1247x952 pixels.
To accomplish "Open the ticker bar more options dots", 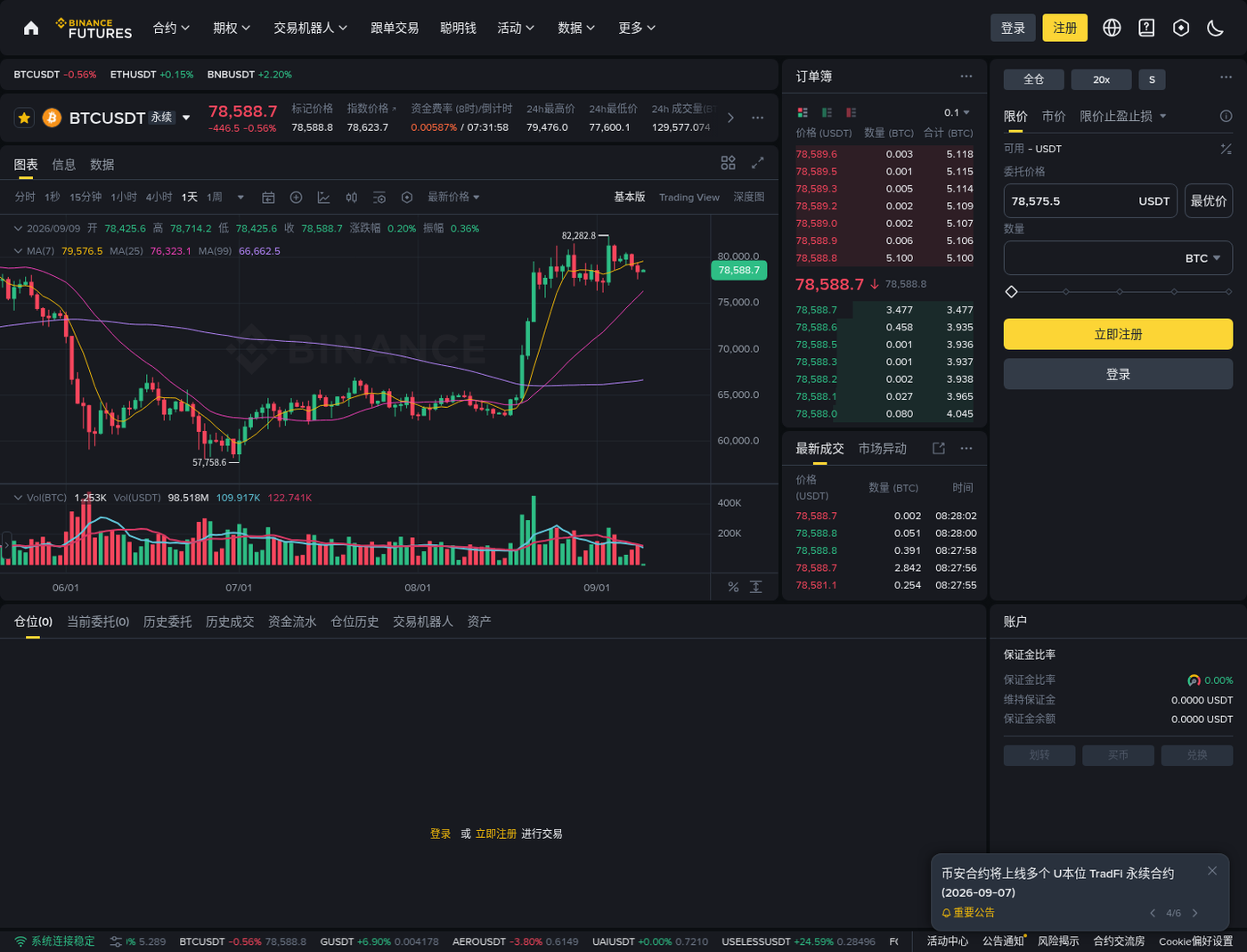I will (x=758, y=118).
